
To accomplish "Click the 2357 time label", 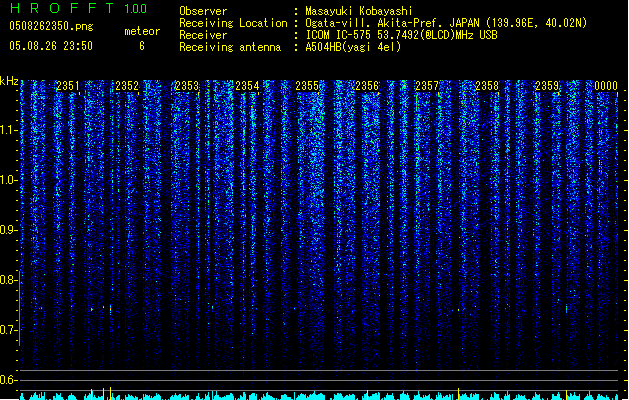I will tap(427, 86).
